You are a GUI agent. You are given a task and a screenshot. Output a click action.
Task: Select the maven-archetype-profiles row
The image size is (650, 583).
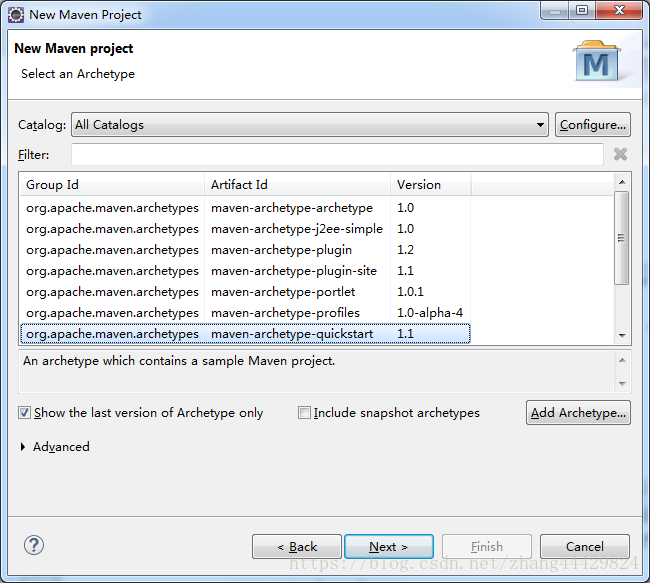tap(245, 313)
